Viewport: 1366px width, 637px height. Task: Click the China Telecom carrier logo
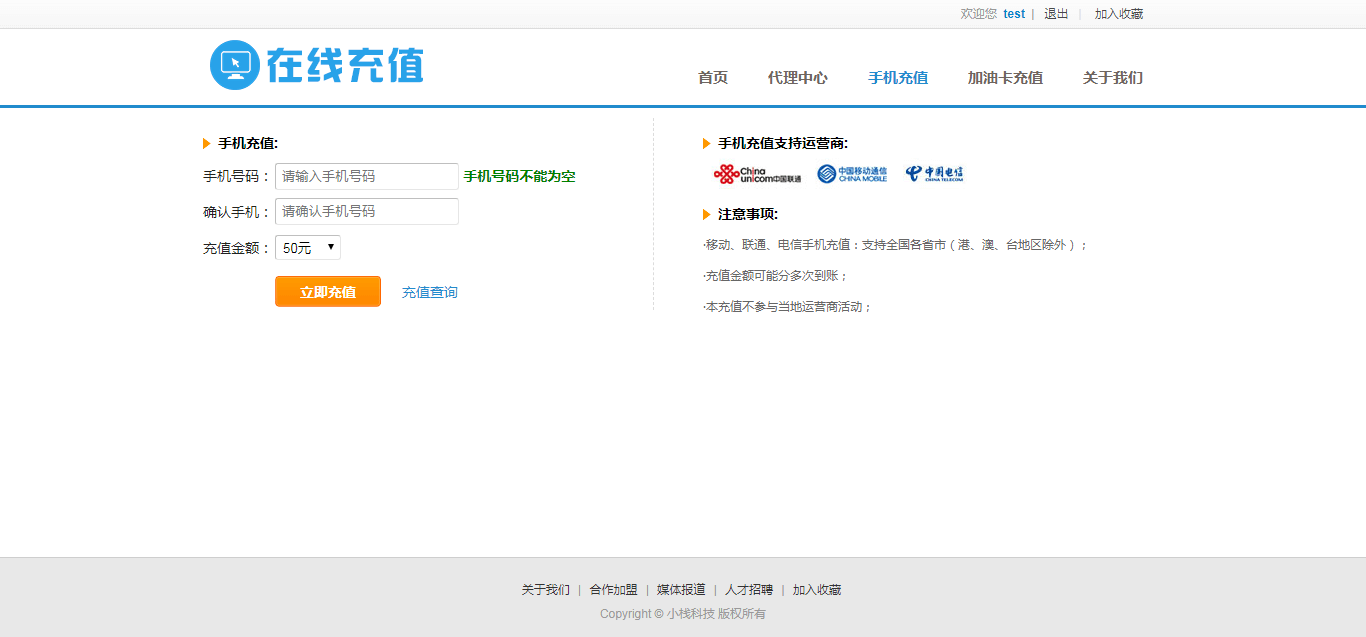tap(934, 174)
